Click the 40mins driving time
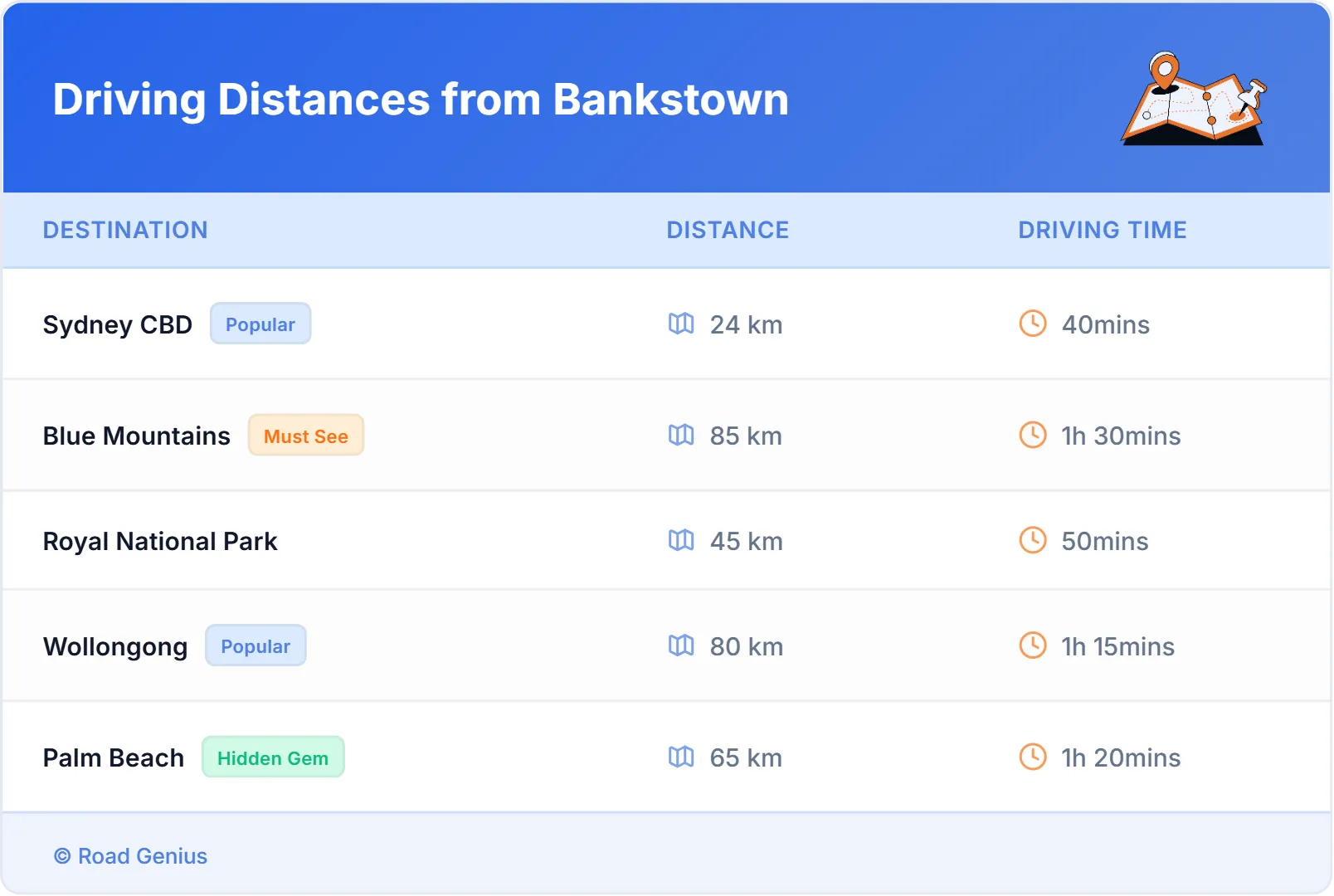The height and width of the screenshot is (896, 1334). [x=1106, y=324]
